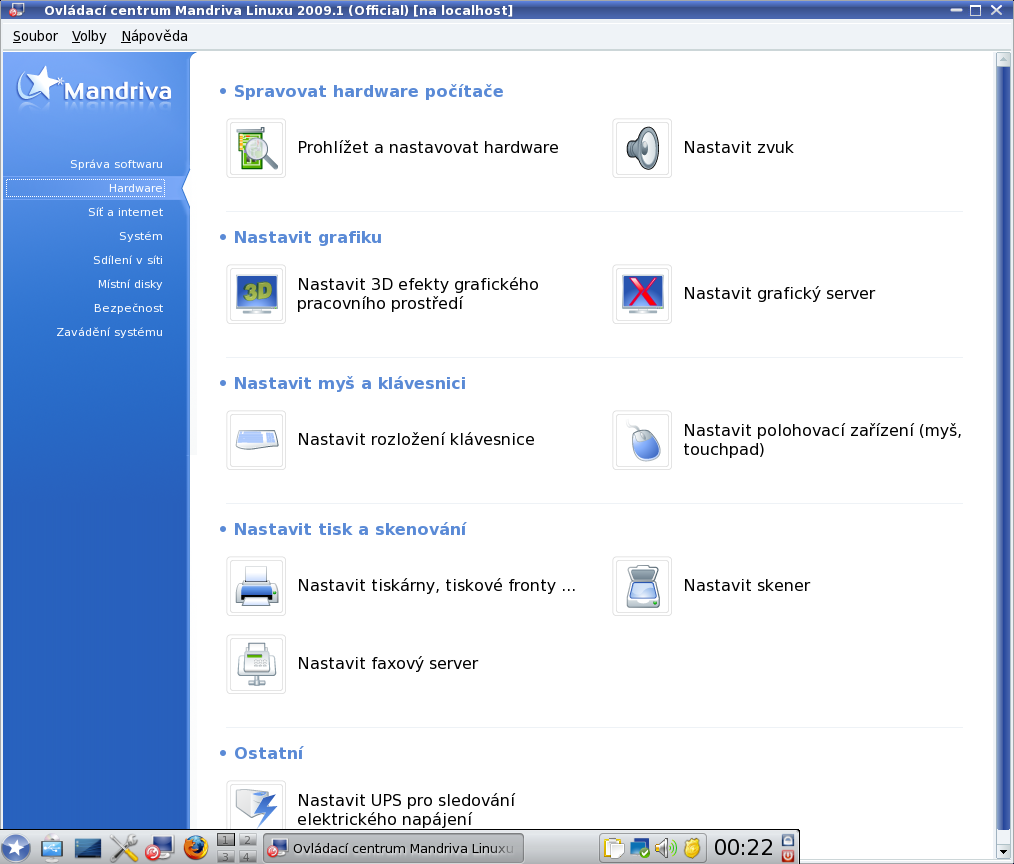Go to Síť a internet section

pos(125,212)
